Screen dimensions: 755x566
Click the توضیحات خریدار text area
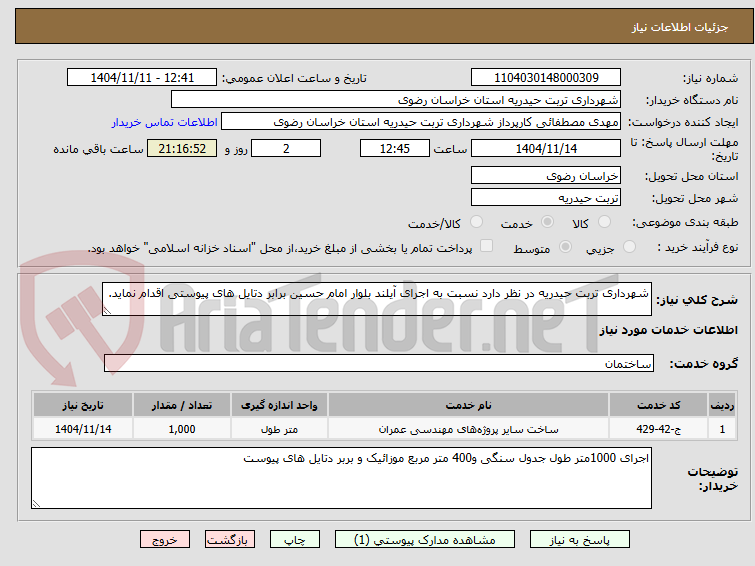click(x=341, y=478)
